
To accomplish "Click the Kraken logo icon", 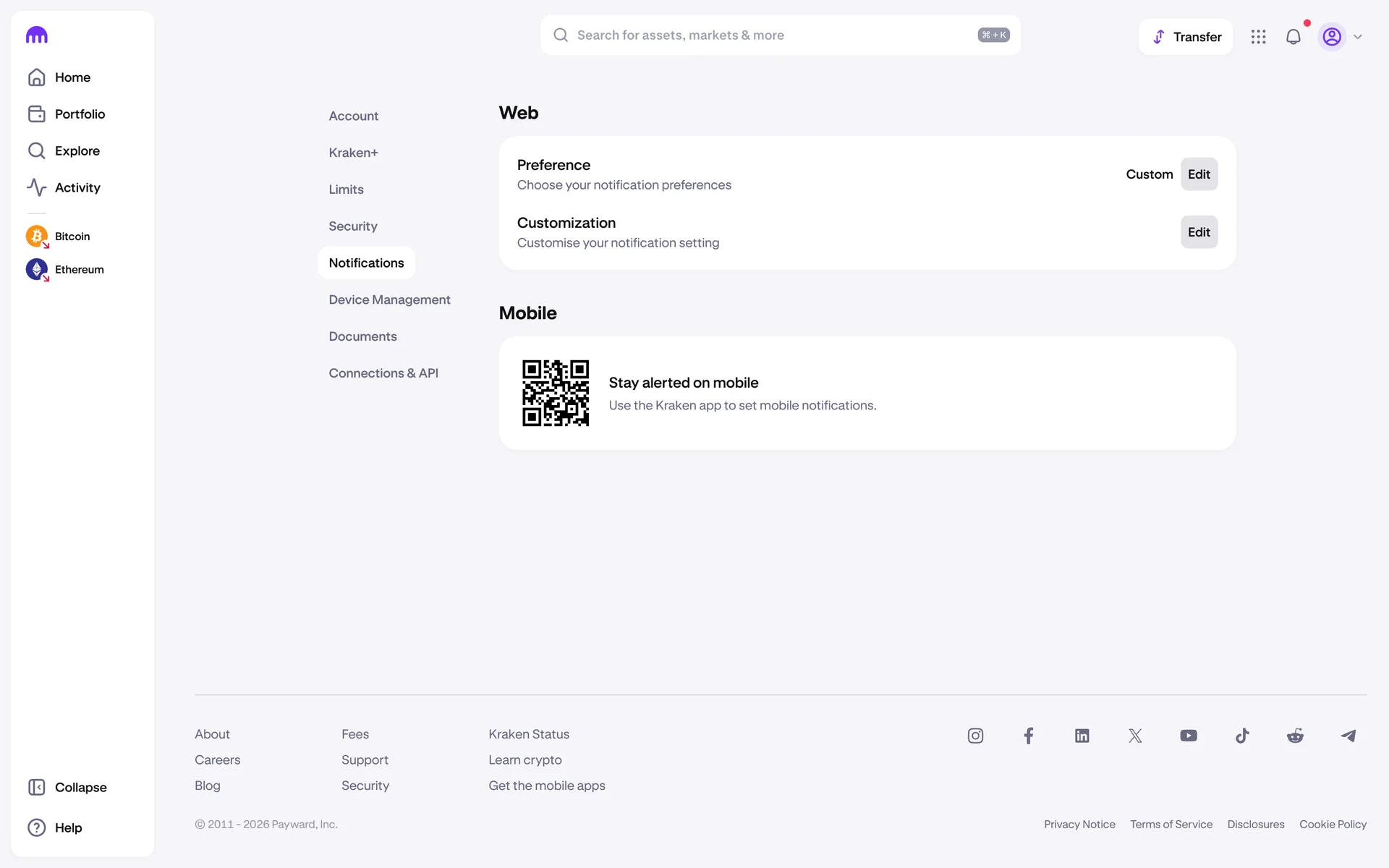I will tap(36, 35).
